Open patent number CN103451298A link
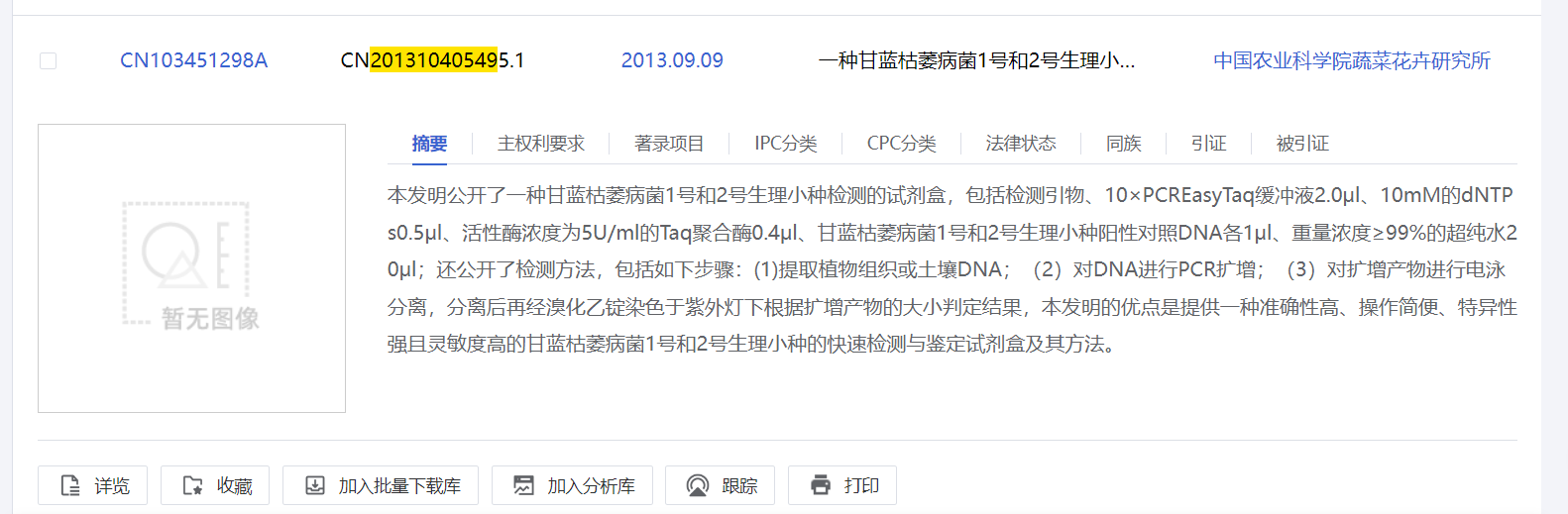This screenshot has width=1568, height=514. tap(193, 60)
